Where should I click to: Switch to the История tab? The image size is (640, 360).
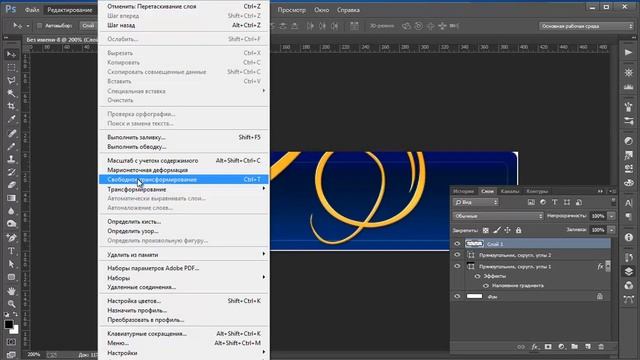464,191
